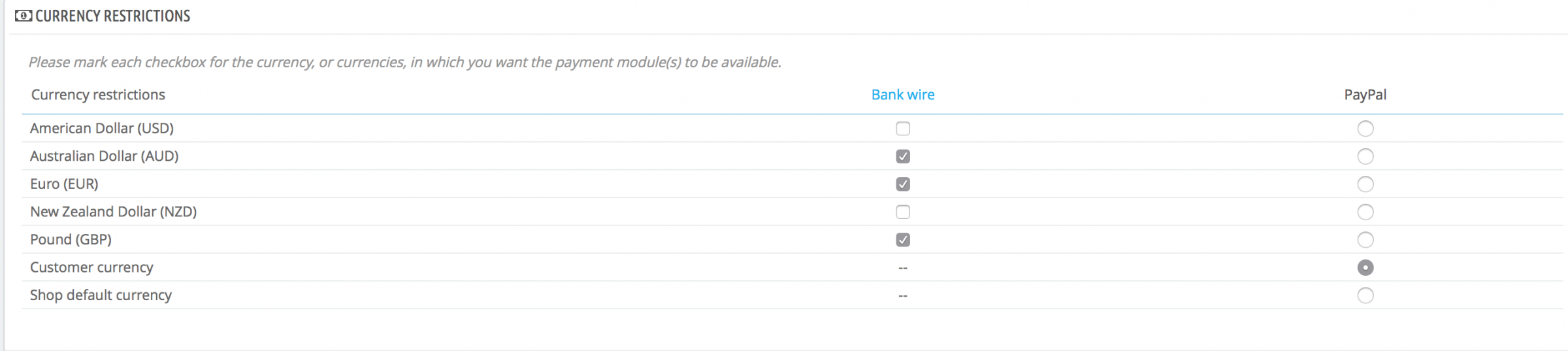Click the Currency restrictions column header

pyautogui.click(x=98, y=95)
